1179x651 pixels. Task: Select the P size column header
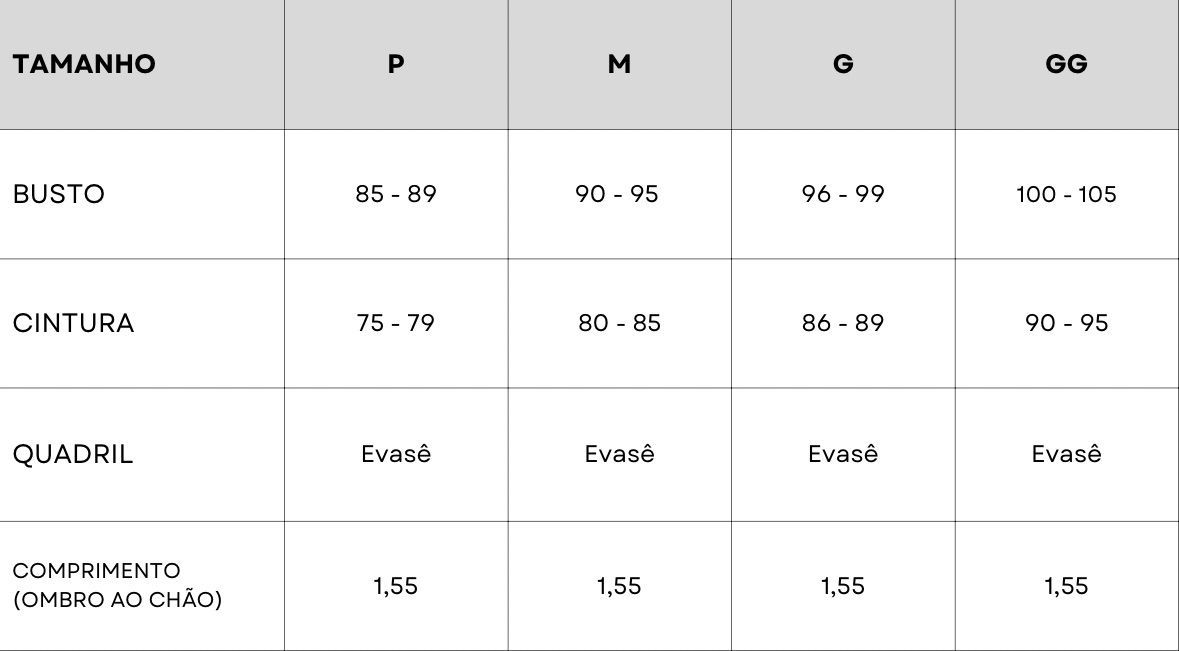(396, 64)
